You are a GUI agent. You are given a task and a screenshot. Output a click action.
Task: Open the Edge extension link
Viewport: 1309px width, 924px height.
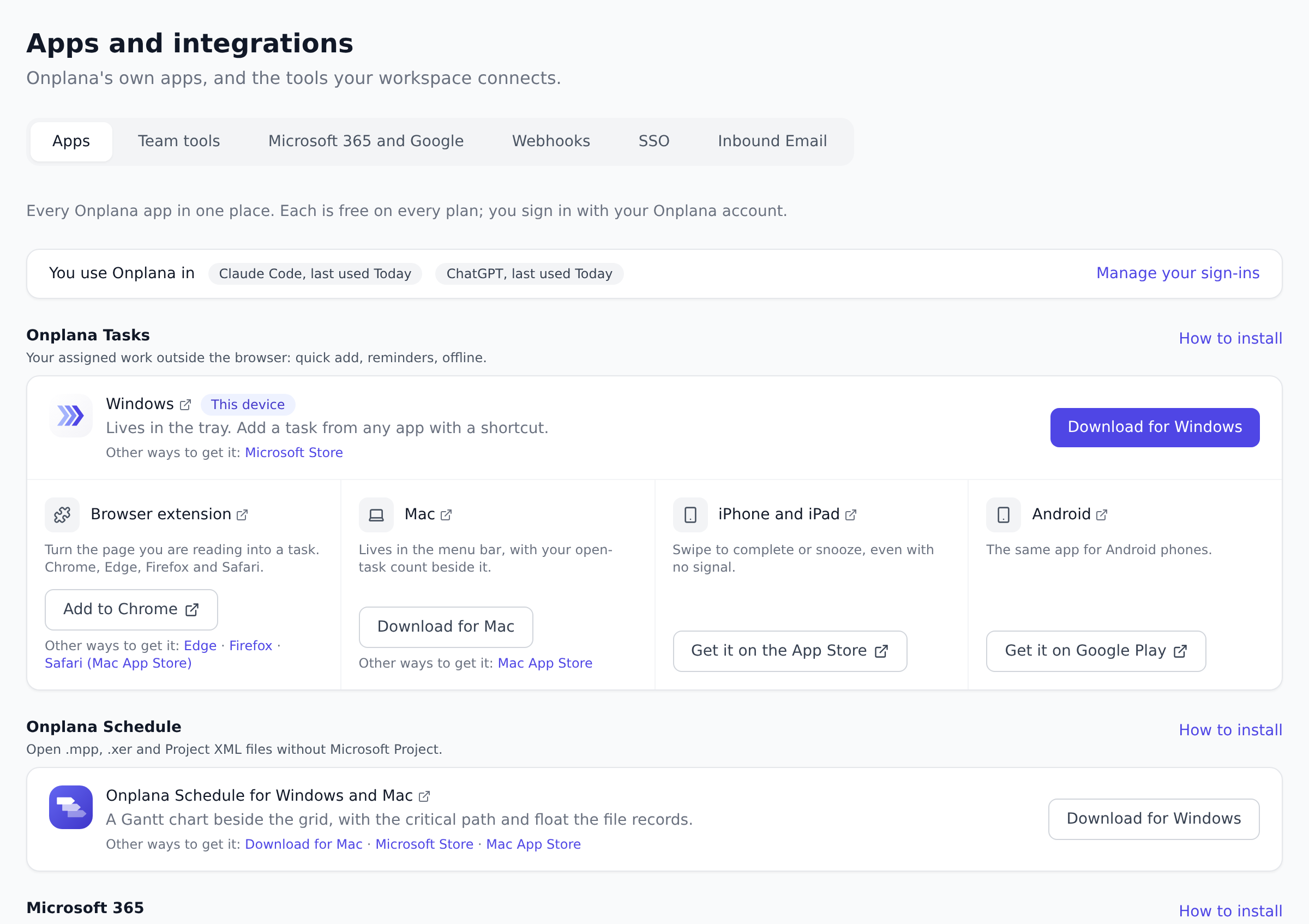point(200,646)
